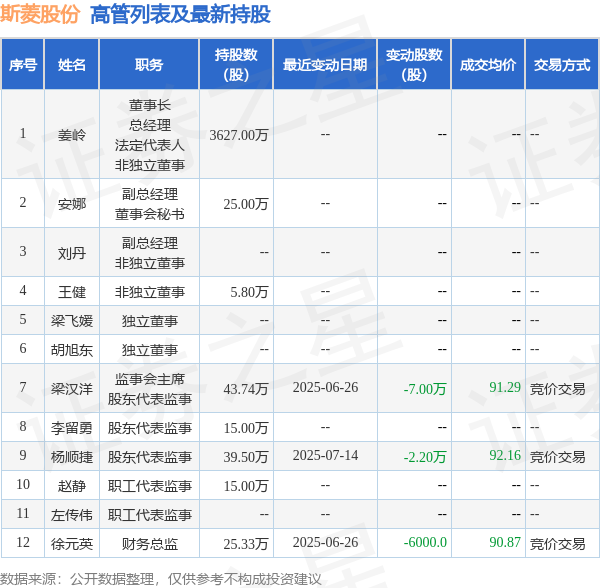
Task: Click the change amount -7.00万
Action: (425, 389)
